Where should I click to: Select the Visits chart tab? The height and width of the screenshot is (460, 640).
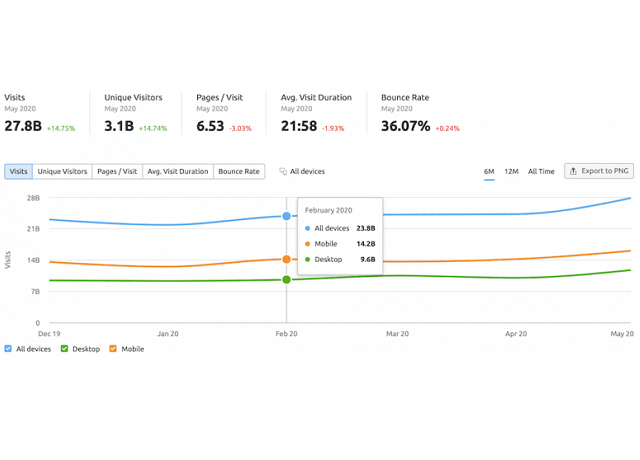pos(18,172)
